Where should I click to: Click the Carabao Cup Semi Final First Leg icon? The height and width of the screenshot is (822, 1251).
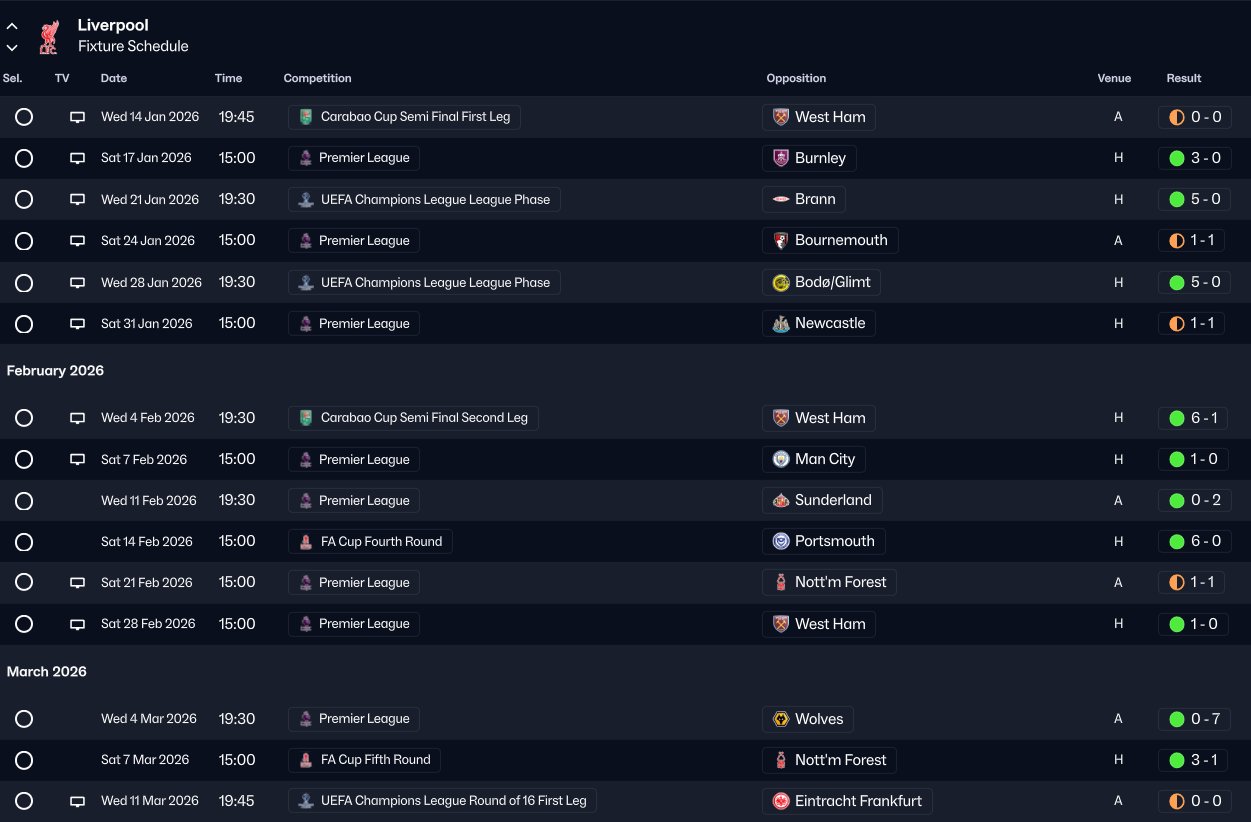(306, 117)
